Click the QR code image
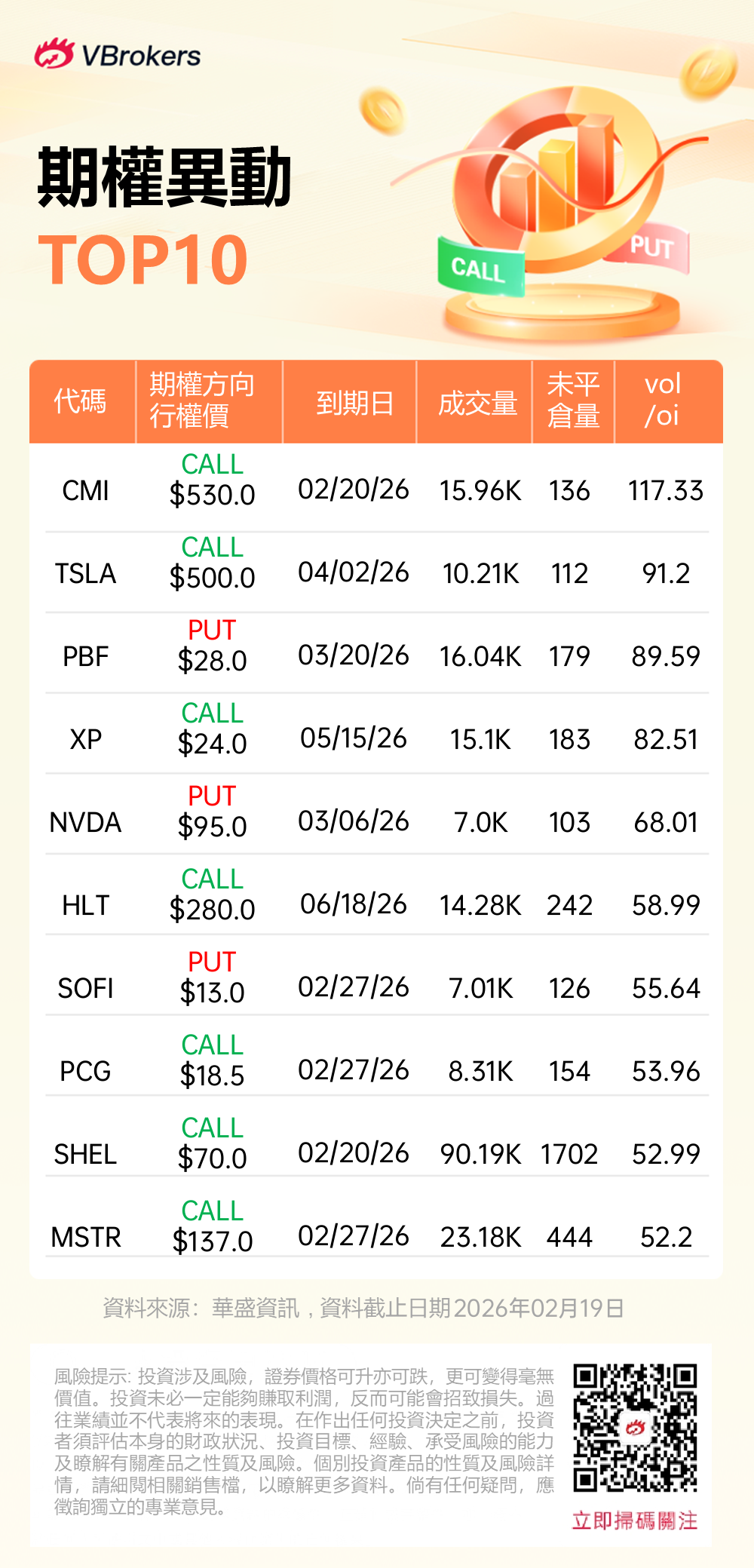 [x=635, y=1427]
